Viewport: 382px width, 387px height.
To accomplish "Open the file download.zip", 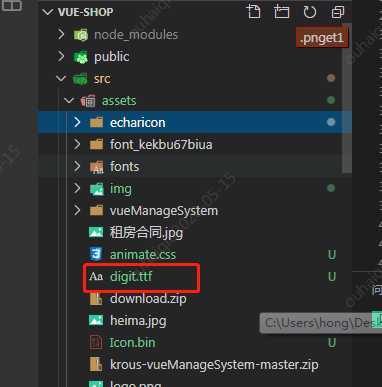I will [148, 299].
